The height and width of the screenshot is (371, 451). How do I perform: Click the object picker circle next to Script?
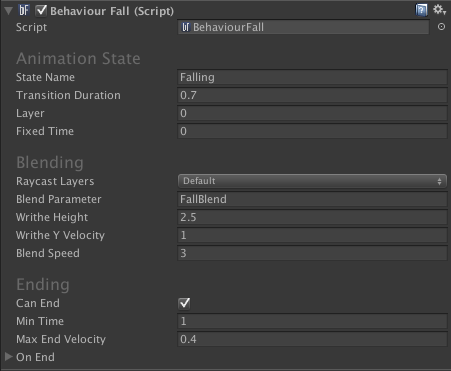[441, 27]
